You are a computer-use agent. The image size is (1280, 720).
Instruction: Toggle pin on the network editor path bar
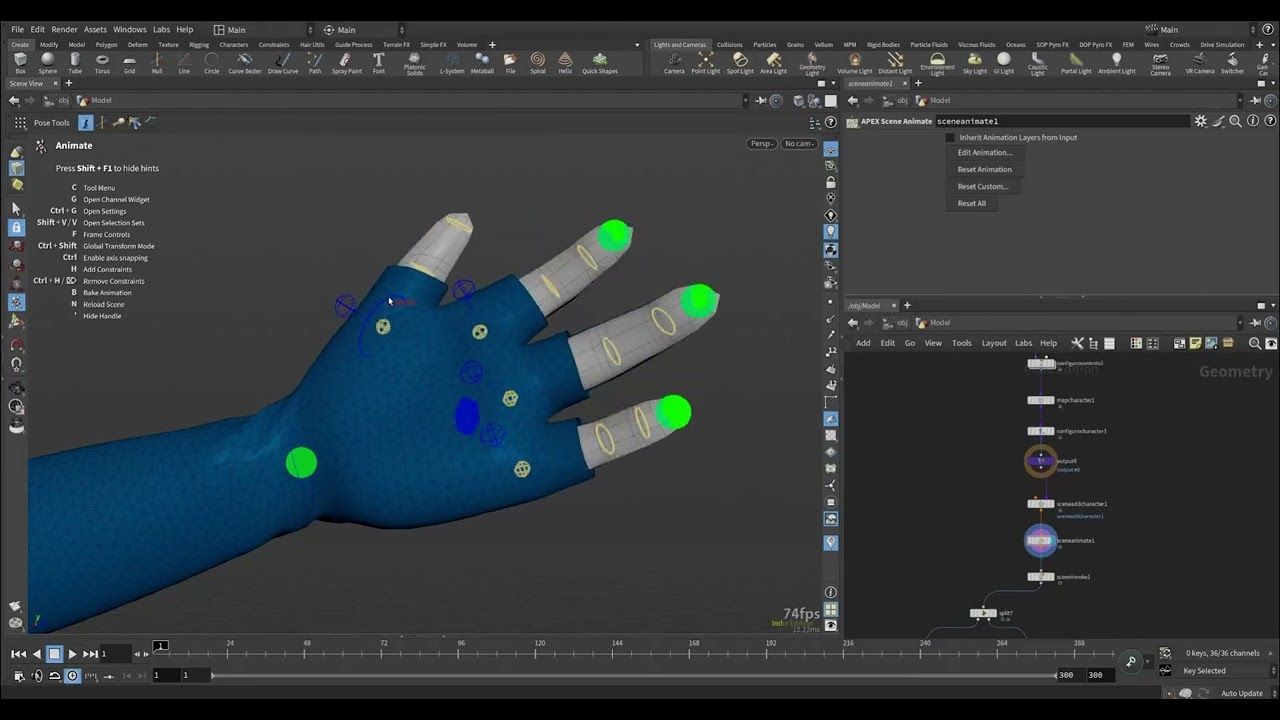(1257, 322)
